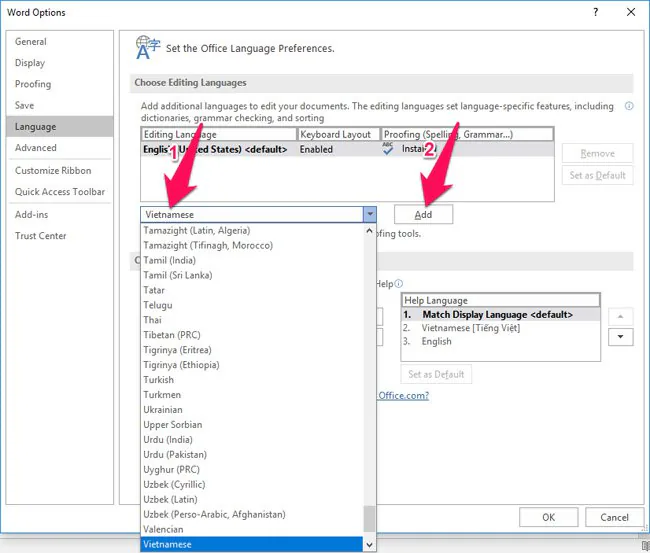
Task: Click the list scroll up arrow
Action: click(369, 231)
